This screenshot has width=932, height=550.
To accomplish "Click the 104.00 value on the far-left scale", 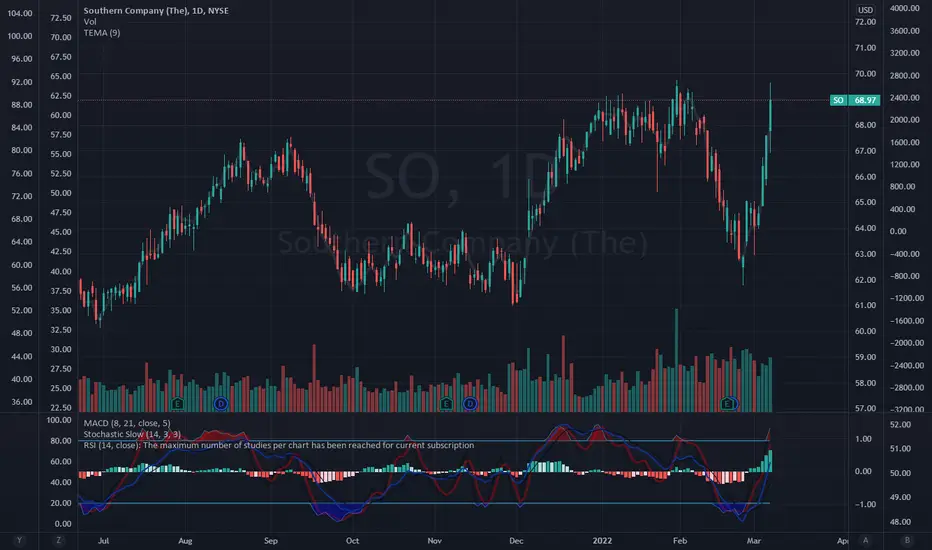I will (20, 13).
